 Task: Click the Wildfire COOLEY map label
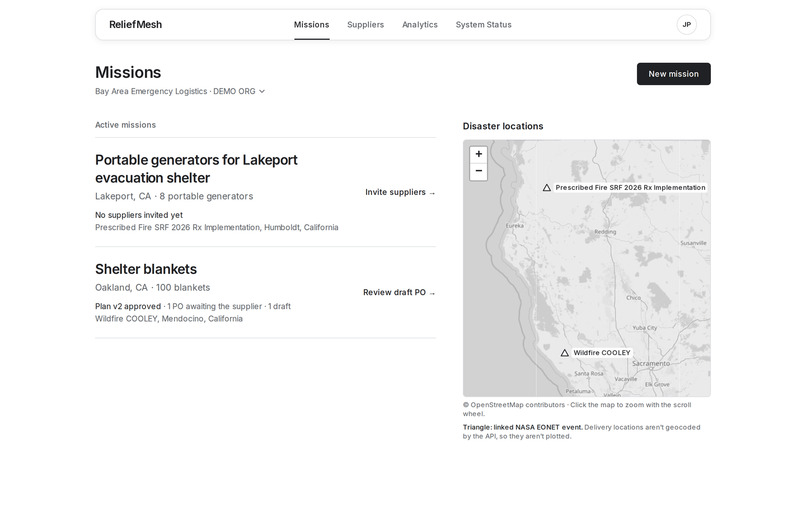coord(601,353)
